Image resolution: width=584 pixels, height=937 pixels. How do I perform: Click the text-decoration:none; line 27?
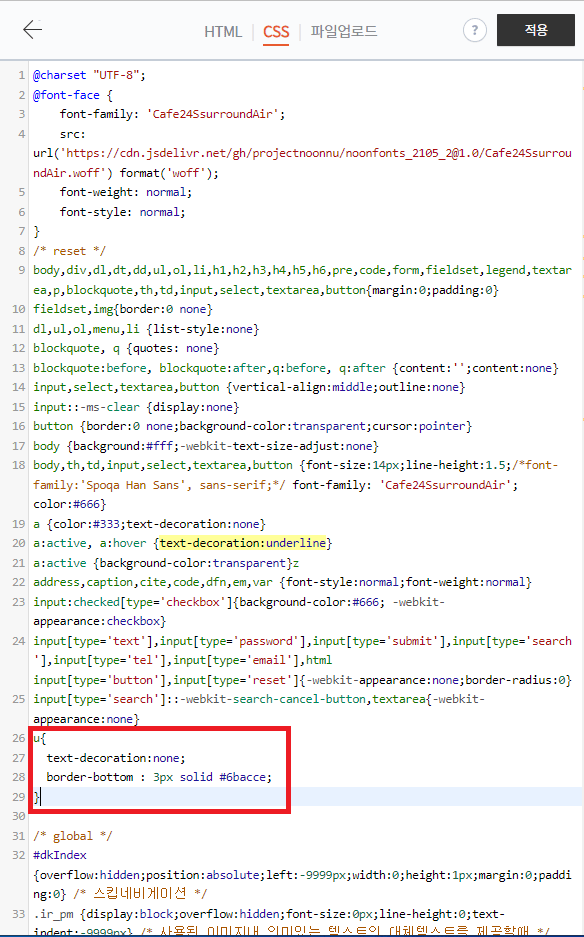(x=116, y=758)
